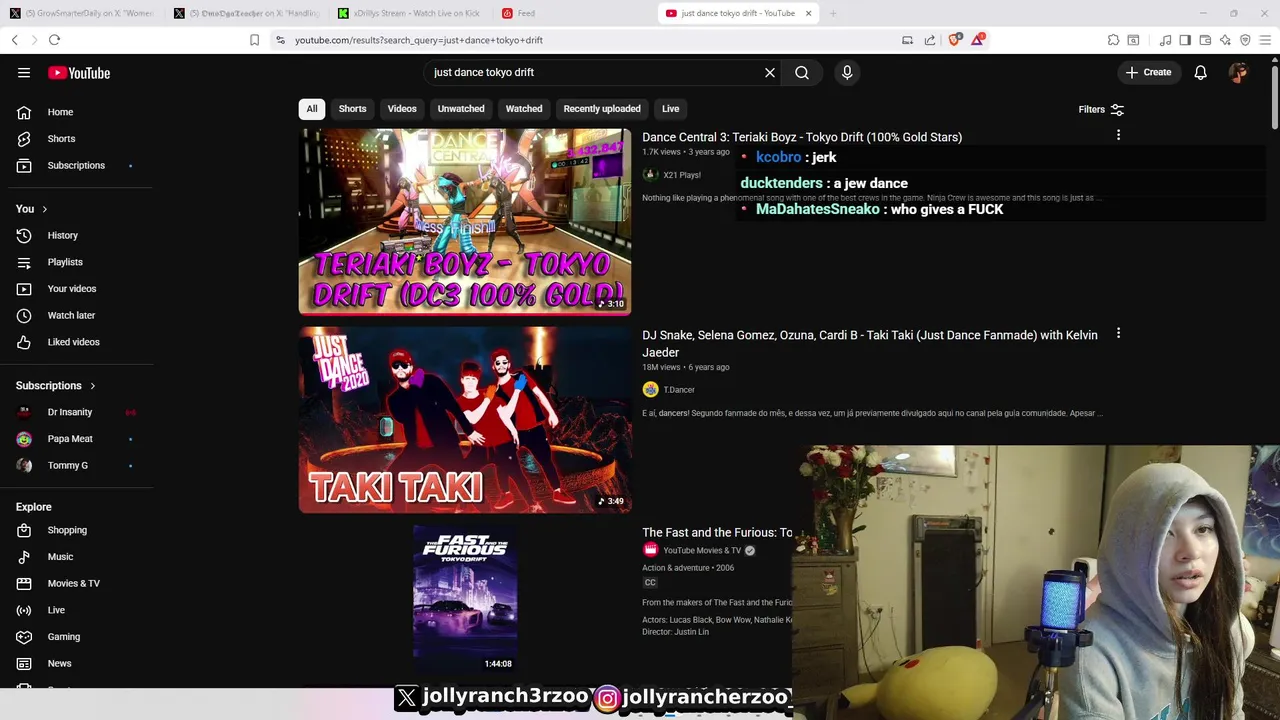
Task: Expand the Subscriptions section header
Action: pos(56,386)
